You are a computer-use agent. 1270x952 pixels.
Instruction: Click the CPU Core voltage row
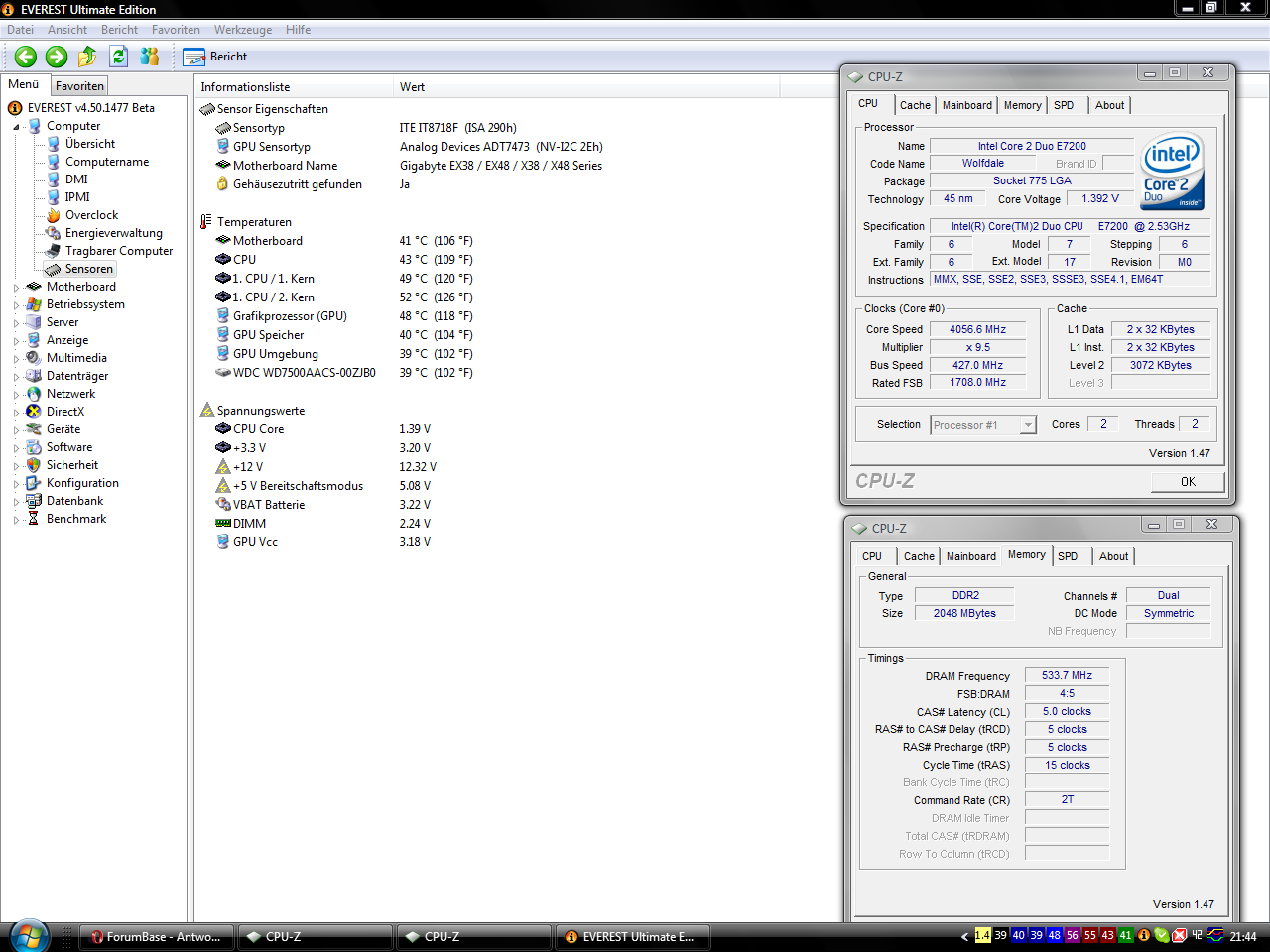(x=322, y=429)
